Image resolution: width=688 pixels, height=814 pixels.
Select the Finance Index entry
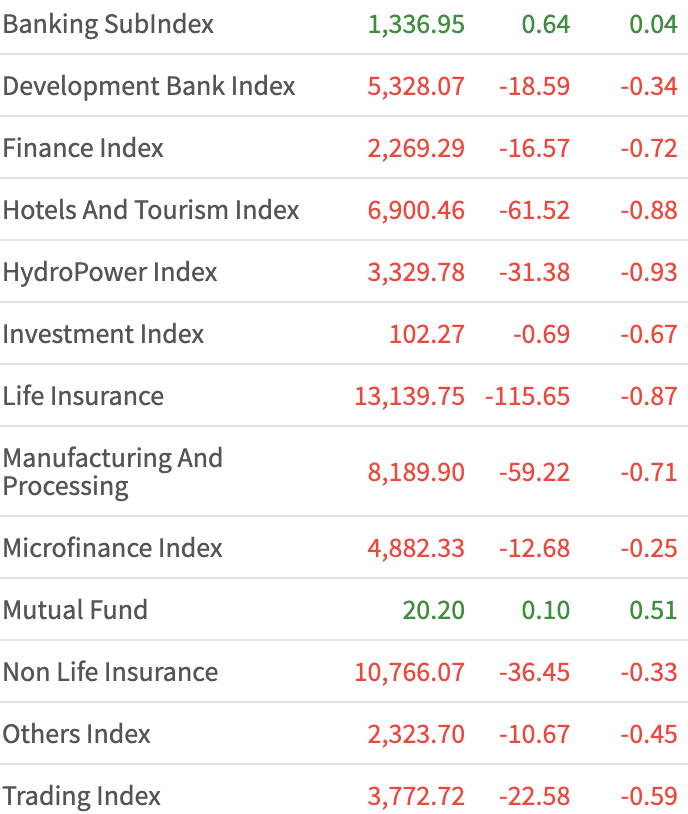(x=83, y=148)
